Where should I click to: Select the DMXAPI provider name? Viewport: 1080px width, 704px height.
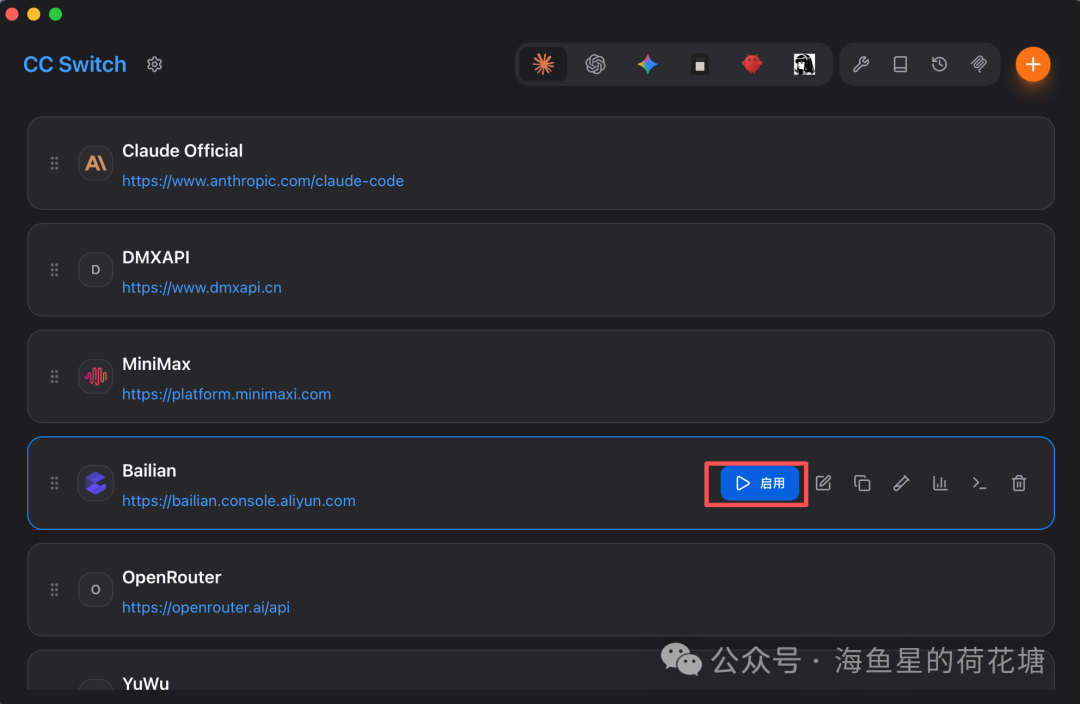(156, 257)
